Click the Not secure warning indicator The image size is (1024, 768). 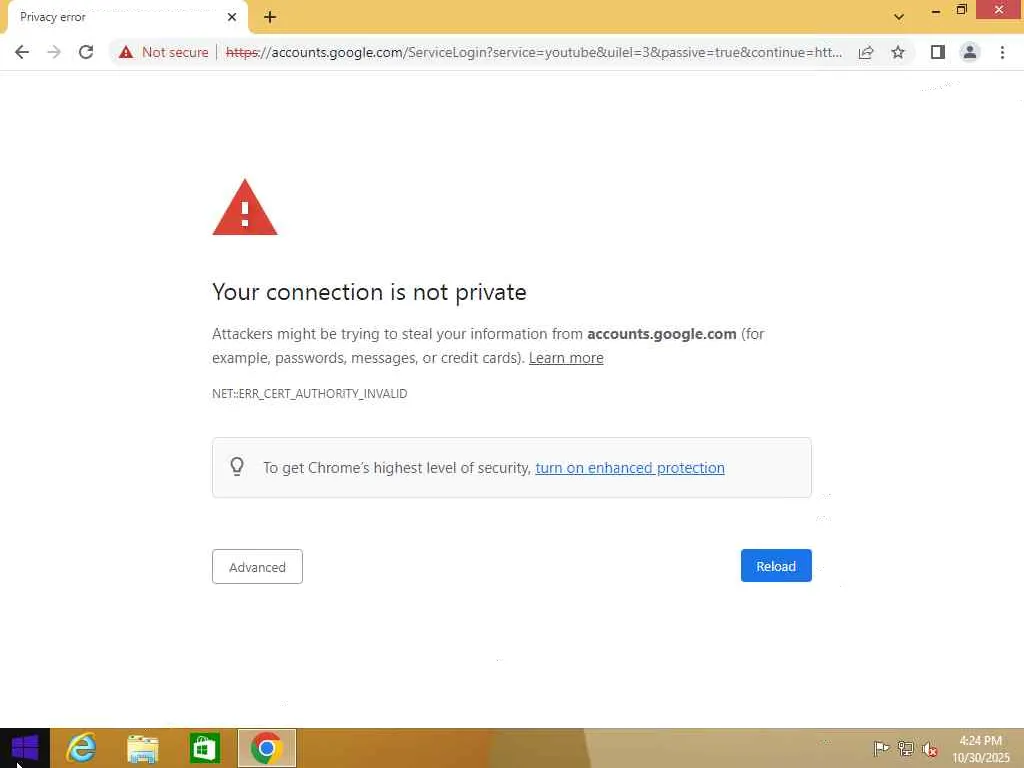163,52
